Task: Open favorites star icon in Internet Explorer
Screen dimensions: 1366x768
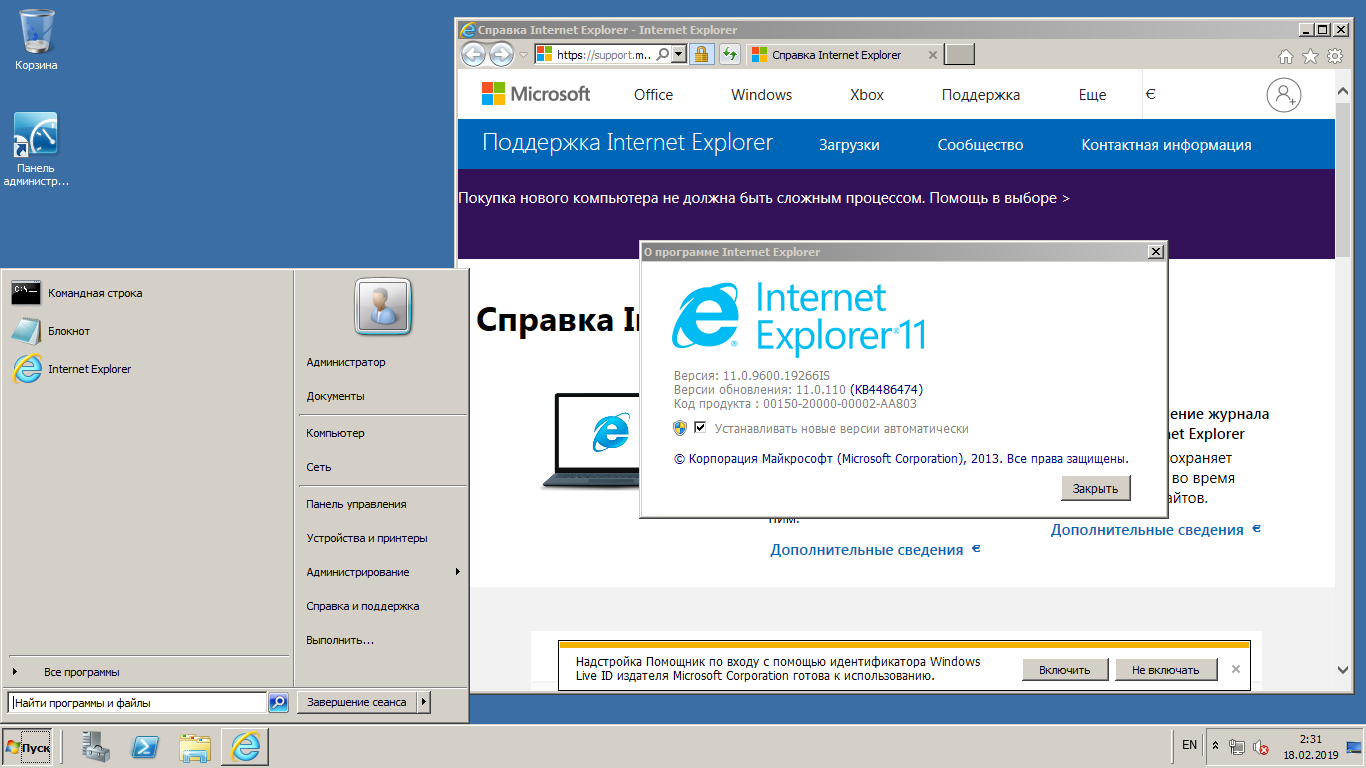Action: [1310, 57]
